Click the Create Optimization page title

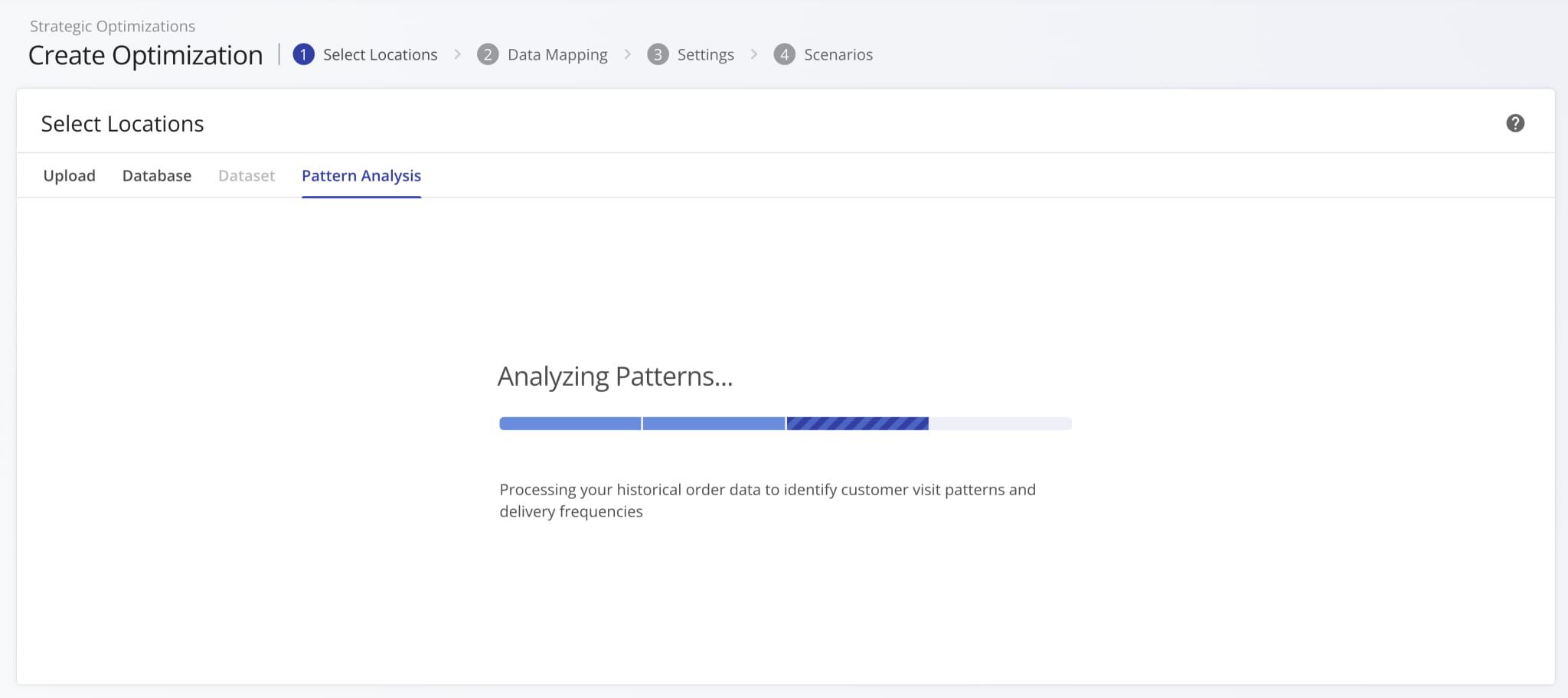[x=145, y=54]
